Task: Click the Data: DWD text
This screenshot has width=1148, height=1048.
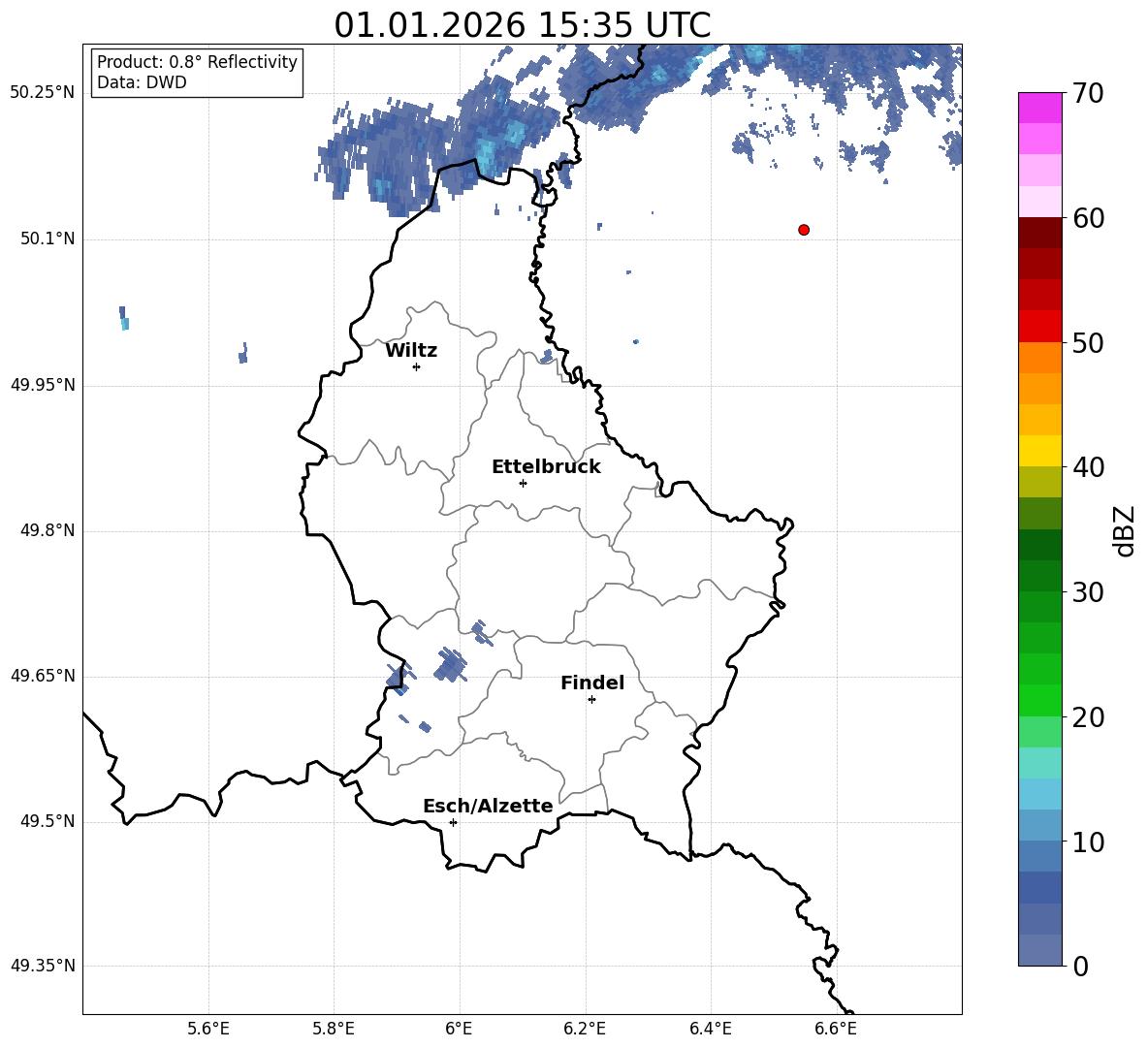Action: tap(142, 82)
